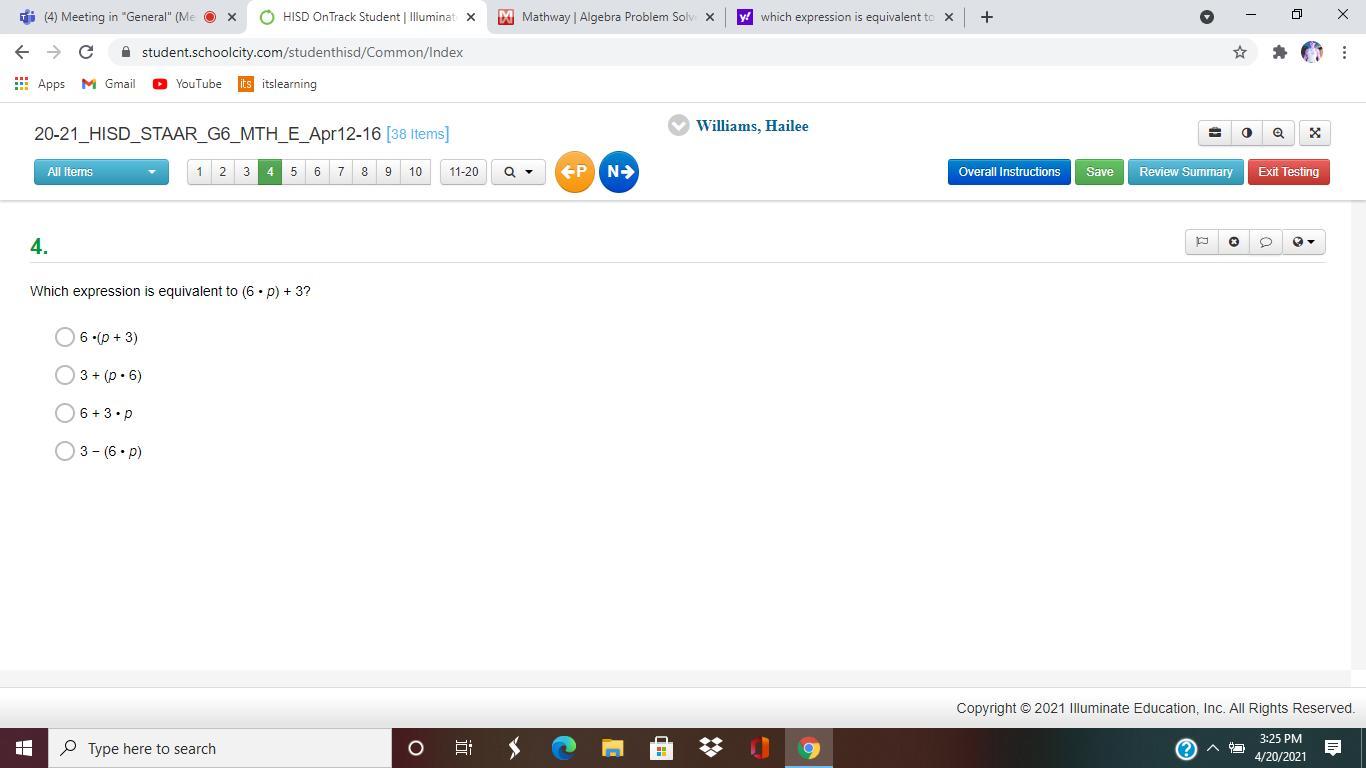Viewport: 1366px width, 768px height.
Task: Open Overall Instructions
Action: (x=1009, y=172)
